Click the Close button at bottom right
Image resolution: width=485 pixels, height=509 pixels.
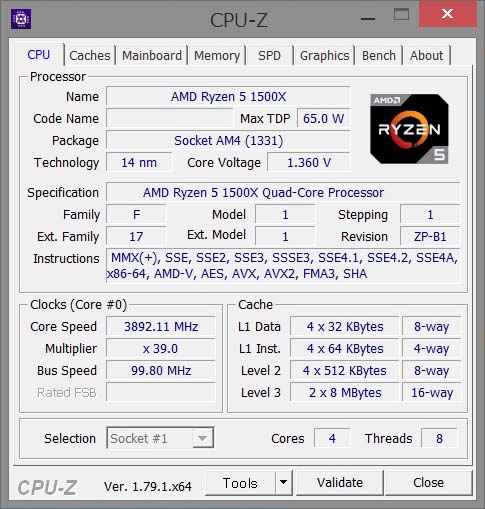coord(429,483)
